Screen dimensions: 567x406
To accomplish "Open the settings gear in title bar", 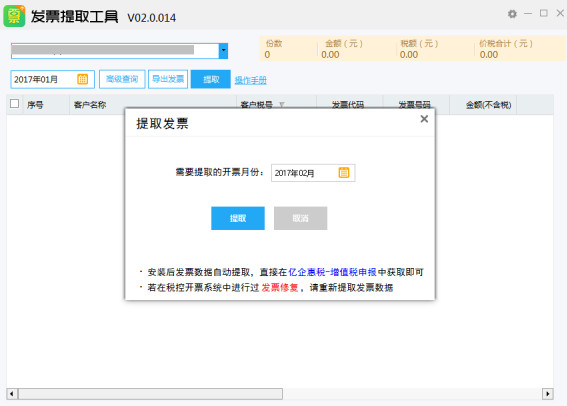I will (512, 14).
